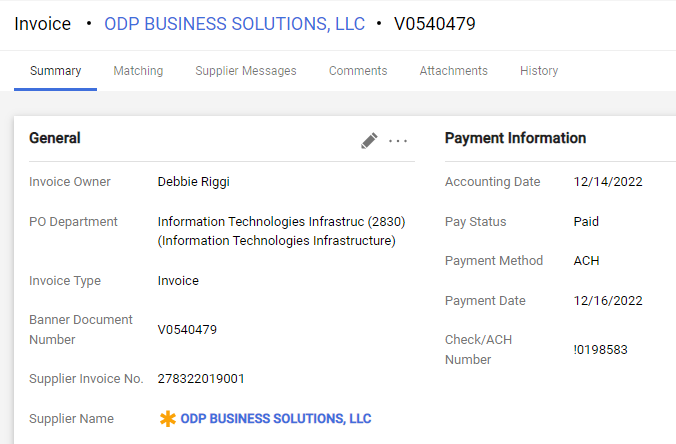Open ODP BUSINESS SOLUTIONS link in page header
676x444 pixels.
pyautogui.click(x=234, y=24)
